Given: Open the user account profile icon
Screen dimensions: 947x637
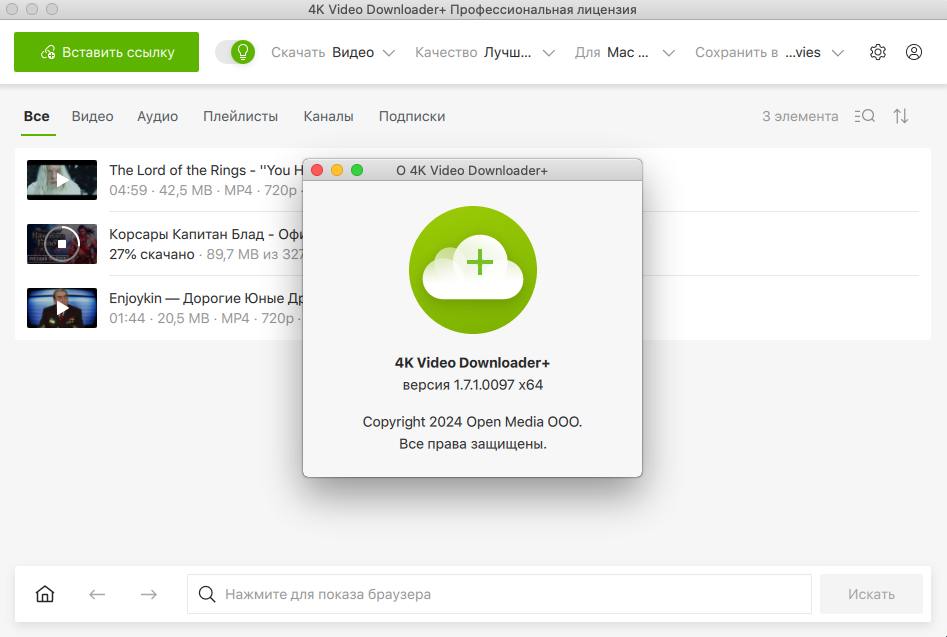Looking at the screenshot, I should tap(914, 52).
